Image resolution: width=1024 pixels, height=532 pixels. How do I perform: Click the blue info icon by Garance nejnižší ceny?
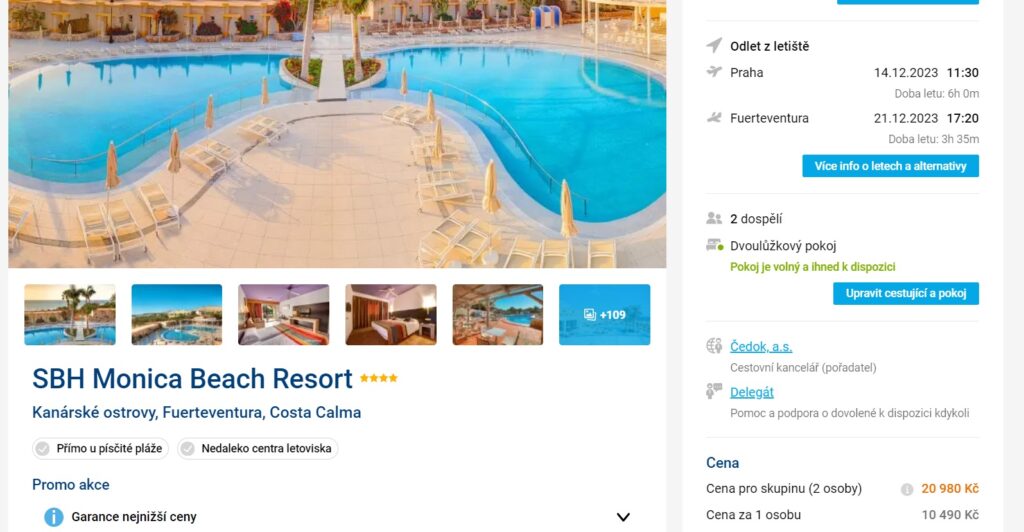(54, 517)
